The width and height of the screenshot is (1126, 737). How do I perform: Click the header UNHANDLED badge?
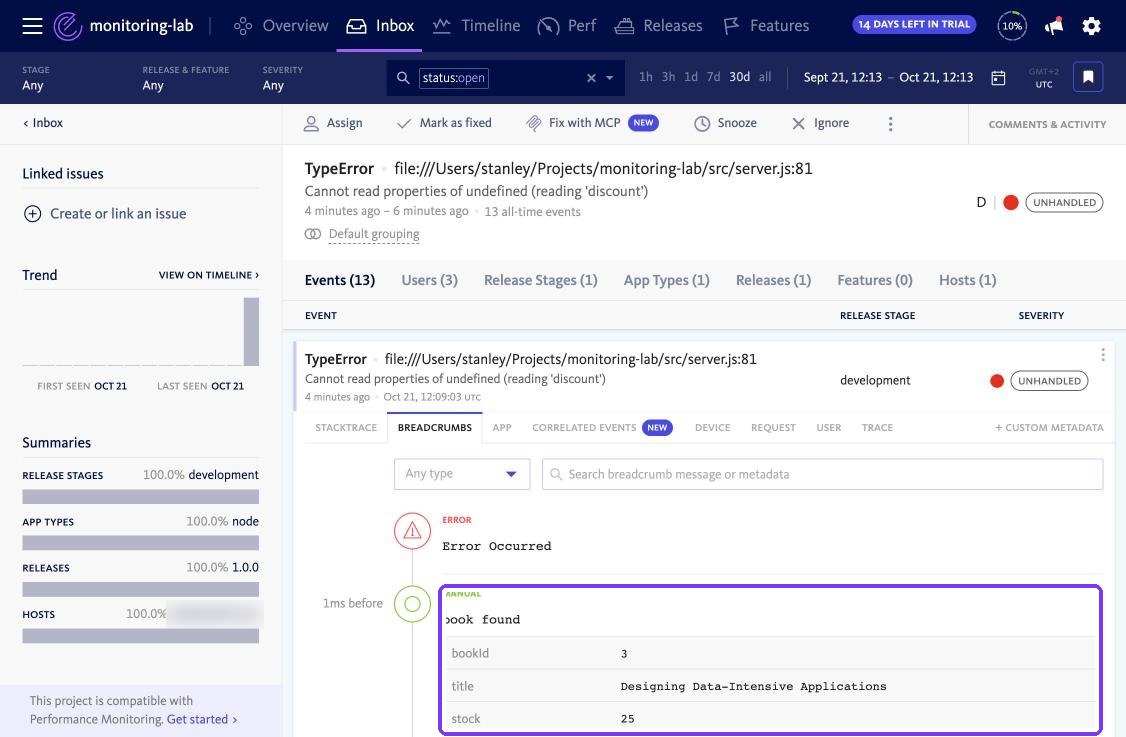(1064, 203)
